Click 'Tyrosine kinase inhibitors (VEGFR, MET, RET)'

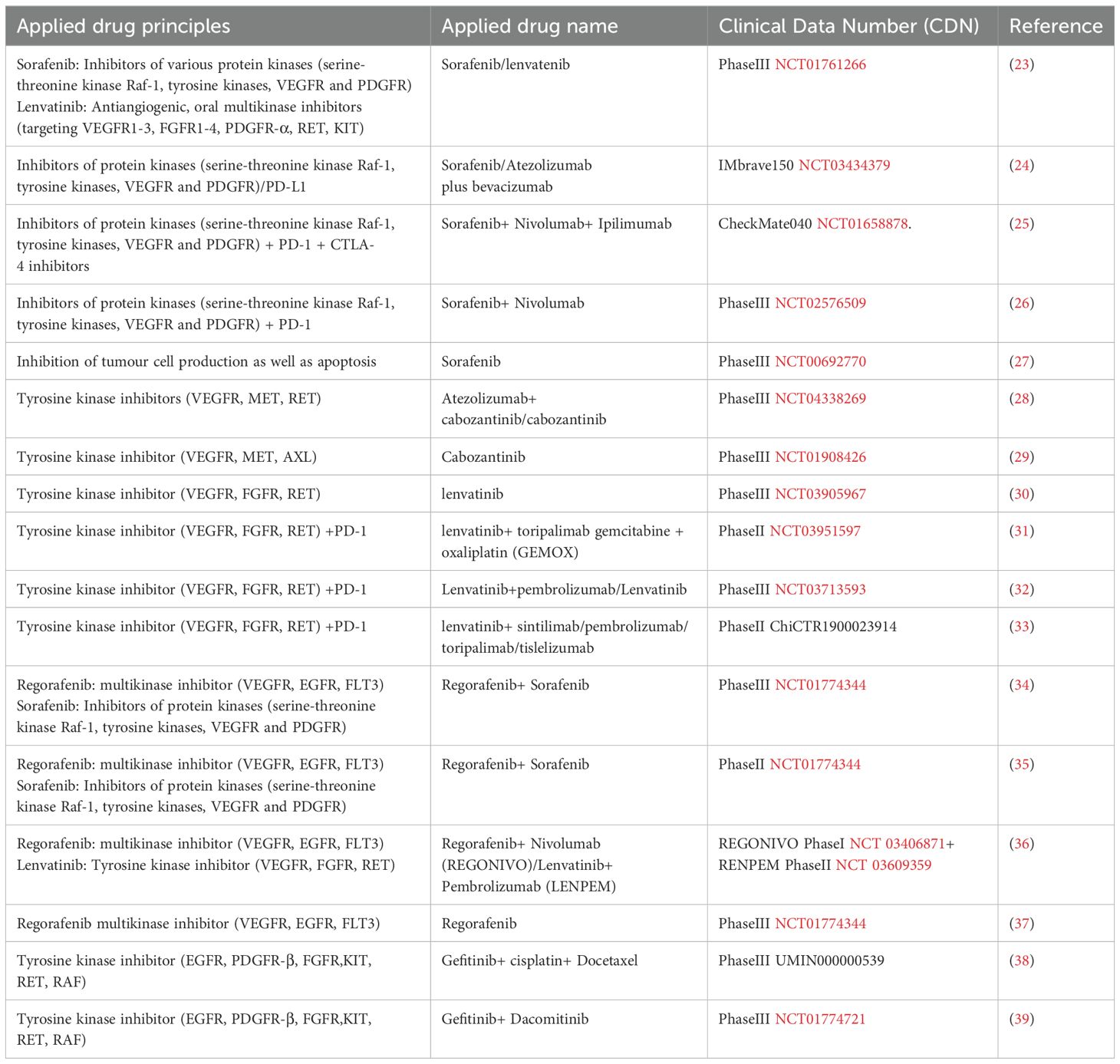pyautogui.click(x=169, y=398)
